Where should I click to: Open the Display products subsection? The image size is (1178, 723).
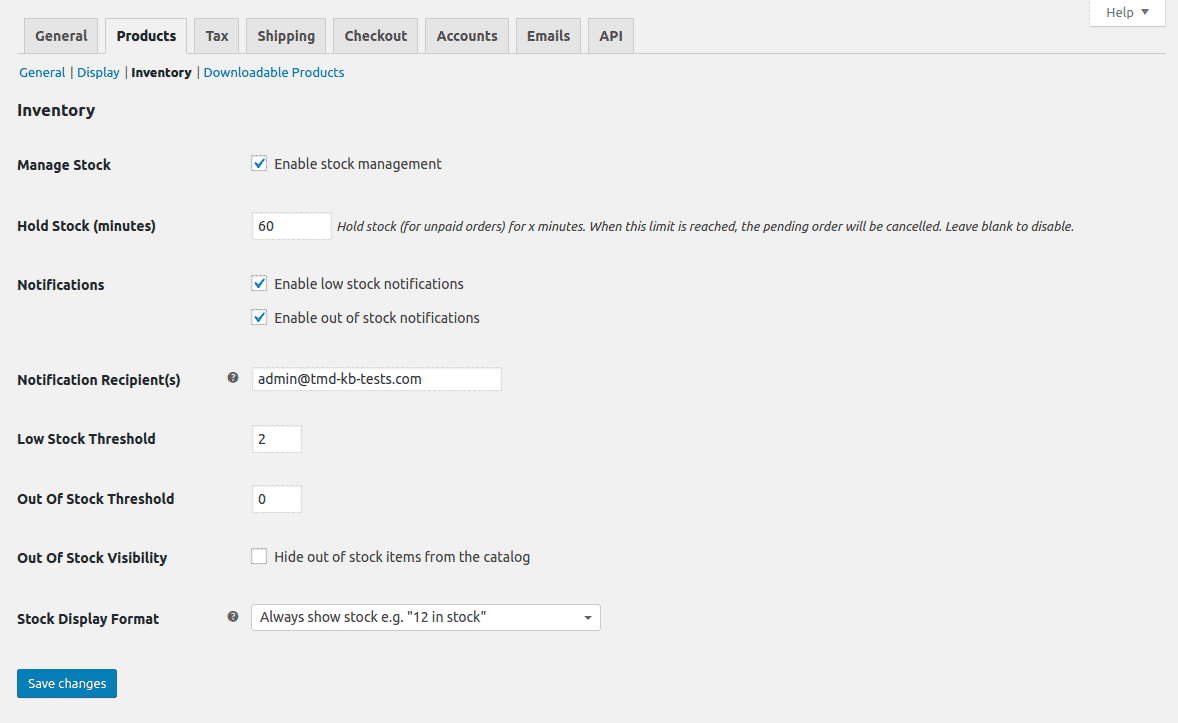pos(98,72)
